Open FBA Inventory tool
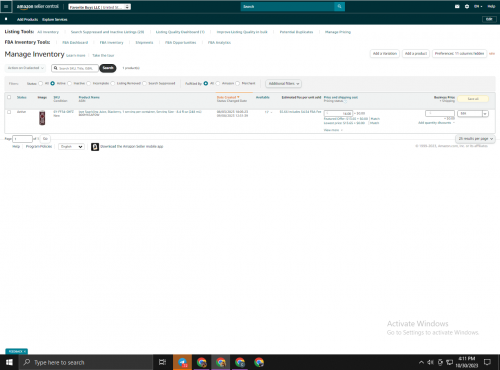Screen dimensions: 500x370 click(x=111, y=43)
